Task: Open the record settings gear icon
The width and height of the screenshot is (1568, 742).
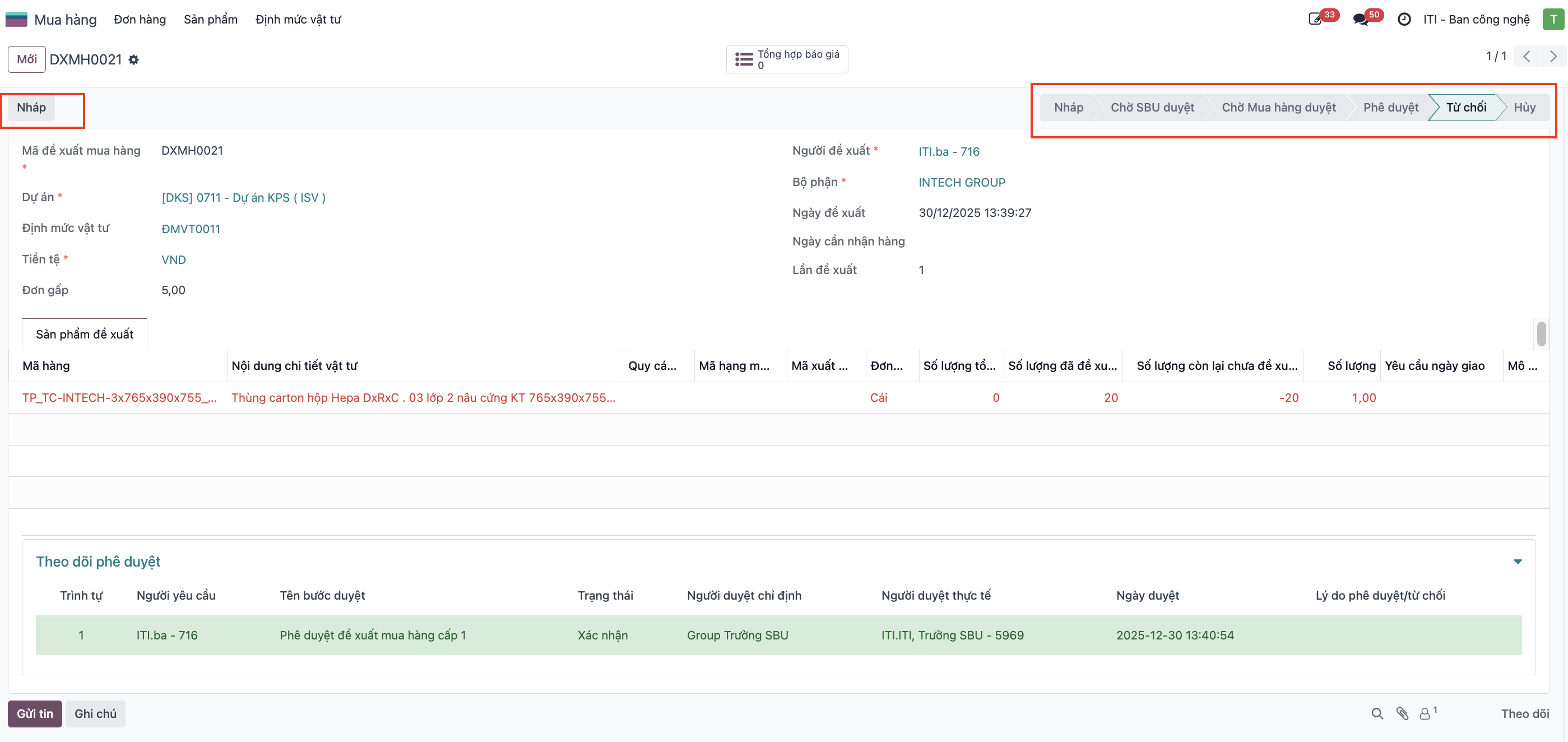Action: click(x=134, y=59)
